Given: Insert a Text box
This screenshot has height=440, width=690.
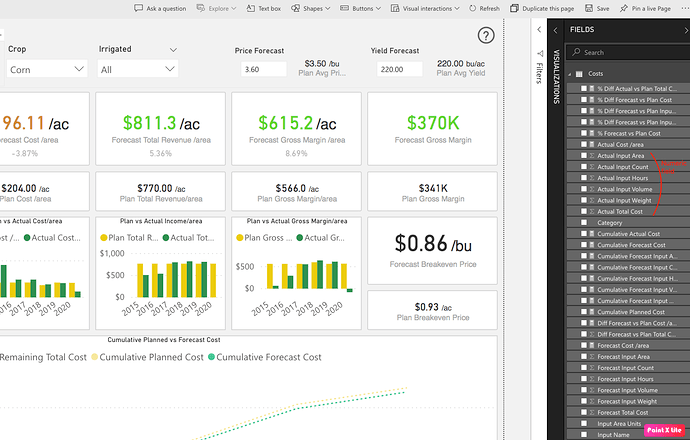Looking at the screenshot, I should [264, 8].
